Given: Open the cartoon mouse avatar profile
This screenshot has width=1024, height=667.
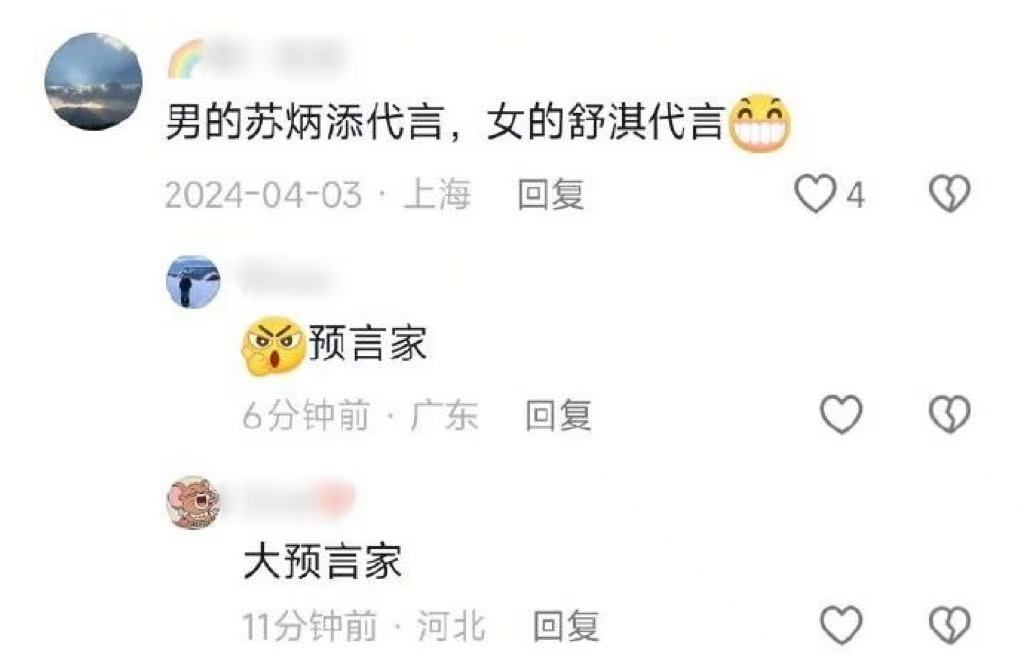Looking at the screenshot, I should pyautogui.click(x=193, y=502).
